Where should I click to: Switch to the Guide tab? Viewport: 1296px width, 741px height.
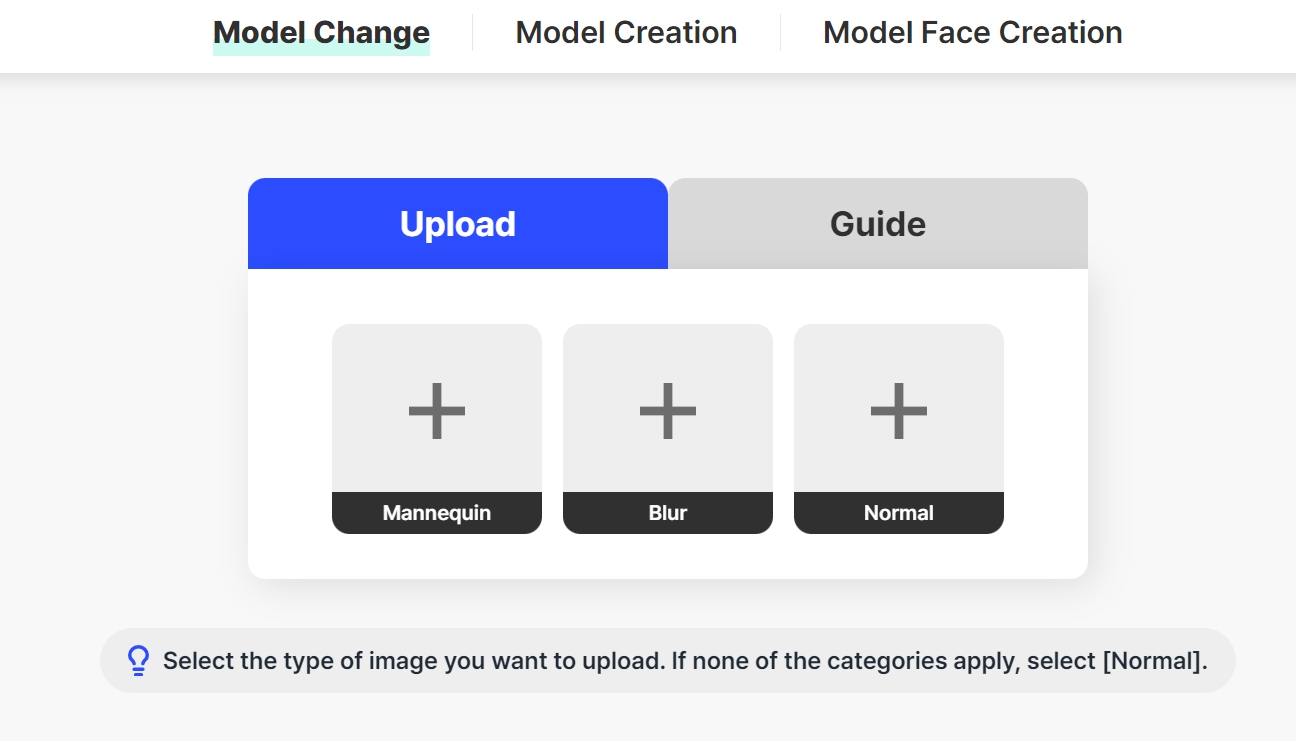point(878,224)
